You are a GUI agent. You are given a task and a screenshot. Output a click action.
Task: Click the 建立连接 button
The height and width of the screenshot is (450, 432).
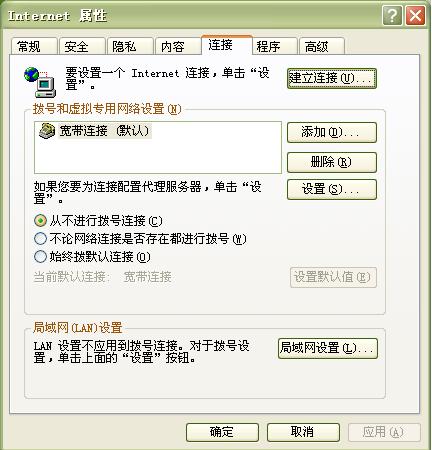click(x=332, y=78)
